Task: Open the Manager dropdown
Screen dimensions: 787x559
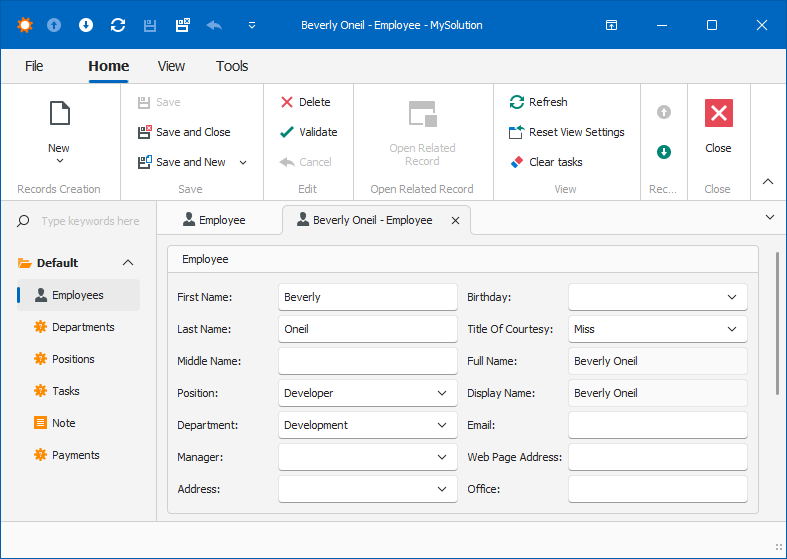Action: (442, 457)
